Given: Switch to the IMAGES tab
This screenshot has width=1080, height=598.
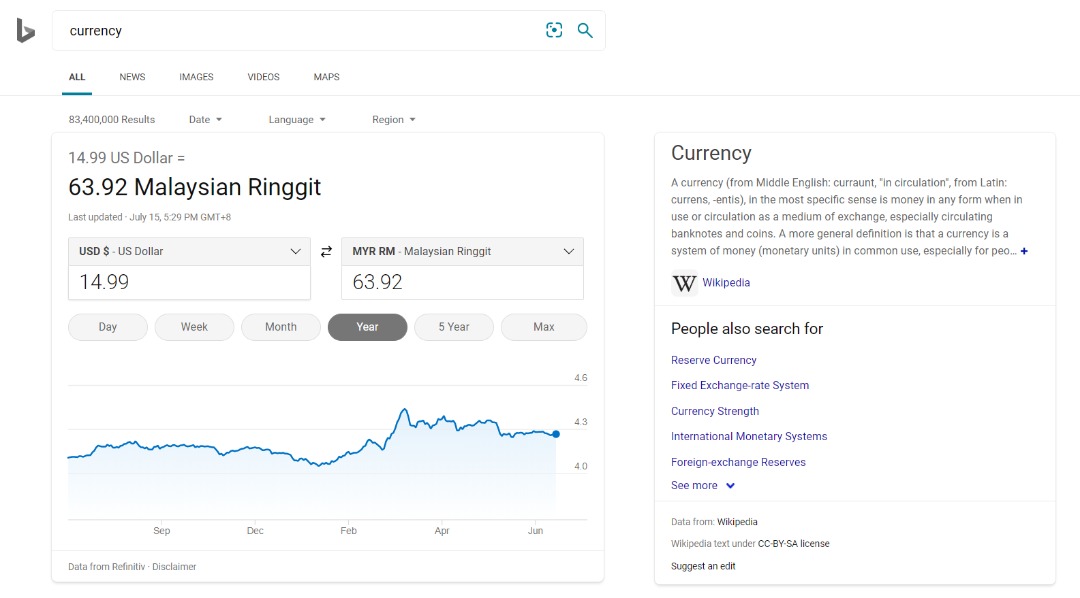Looking at the screenshot, I should [x=196, y=77].
